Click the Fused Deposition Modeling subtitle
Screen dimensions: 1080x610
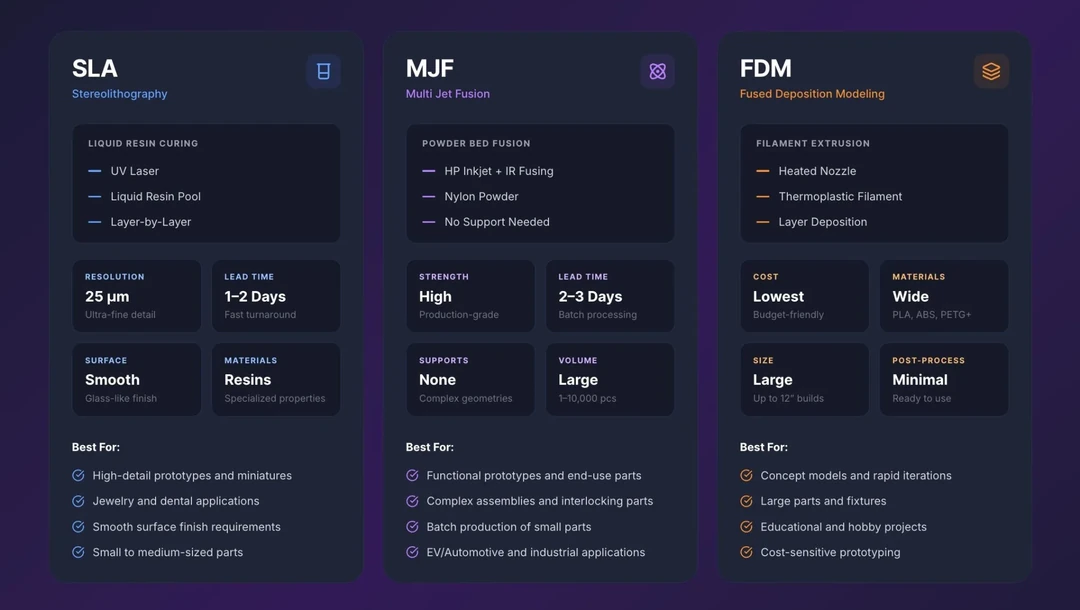pyautogui.click(x=812, y=94)
